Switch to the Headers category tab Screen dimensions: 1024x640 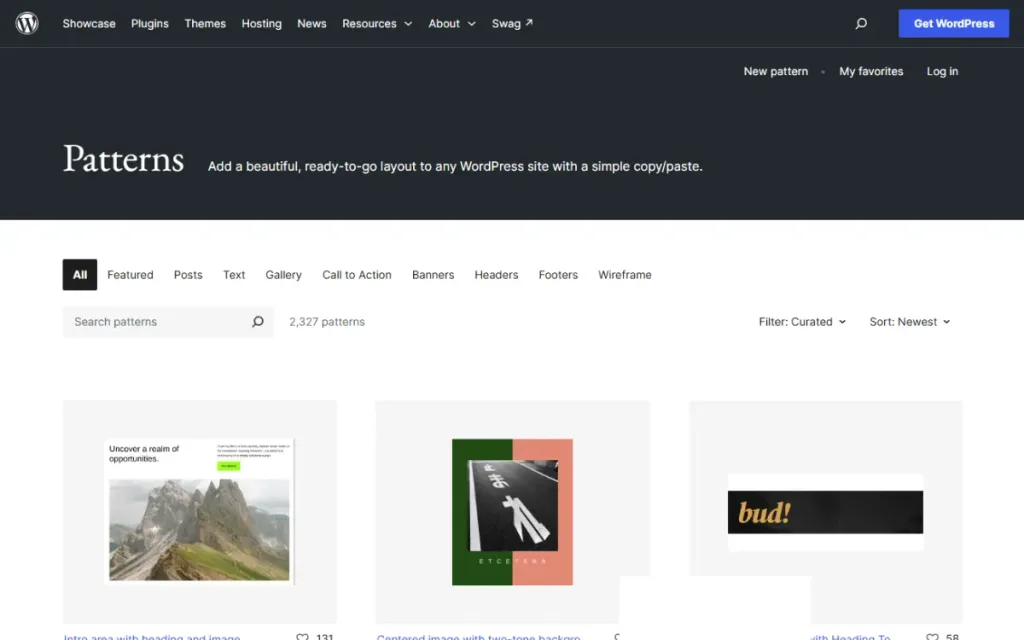496,274
